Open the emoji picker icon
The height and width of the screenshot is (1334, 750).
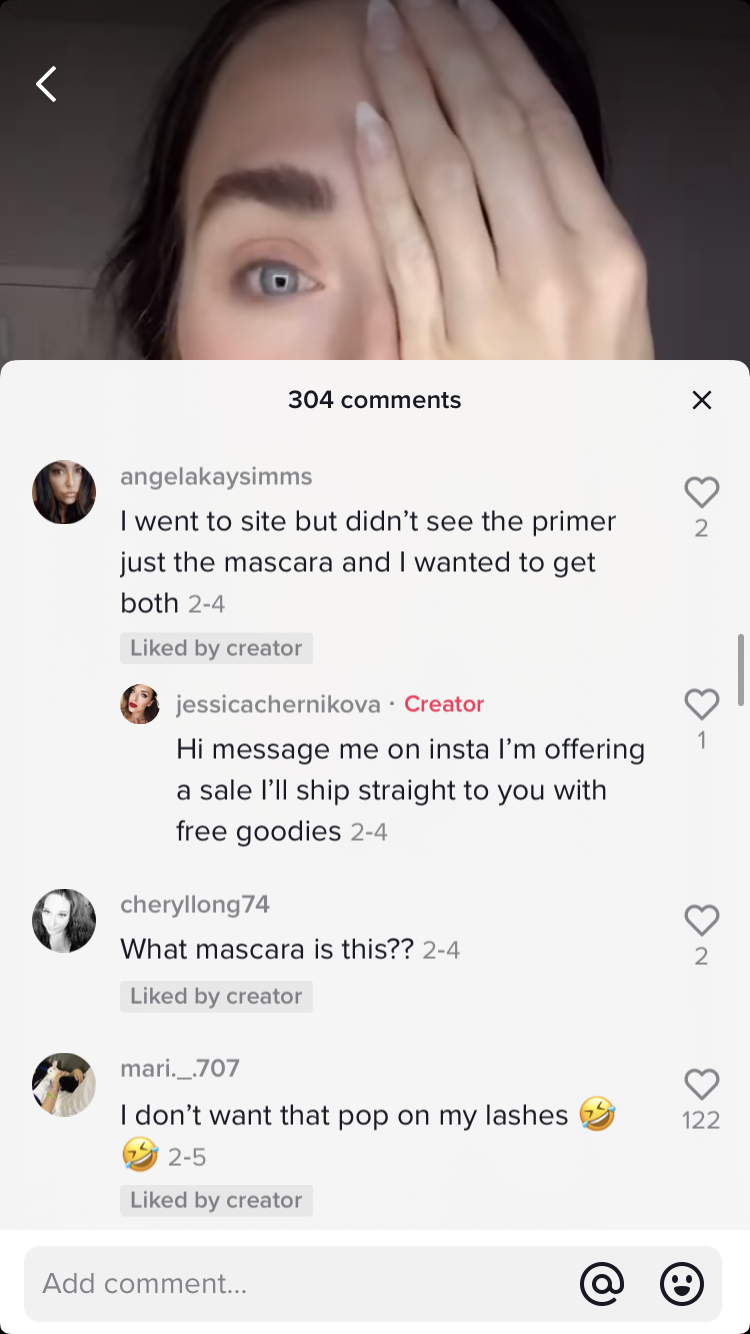[682, 1283]
